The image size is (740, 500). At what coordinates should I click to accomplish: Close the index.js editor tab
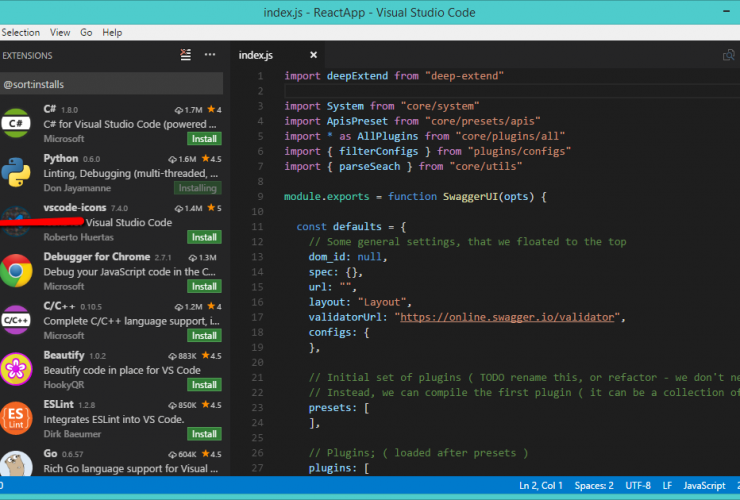(314, 55)
